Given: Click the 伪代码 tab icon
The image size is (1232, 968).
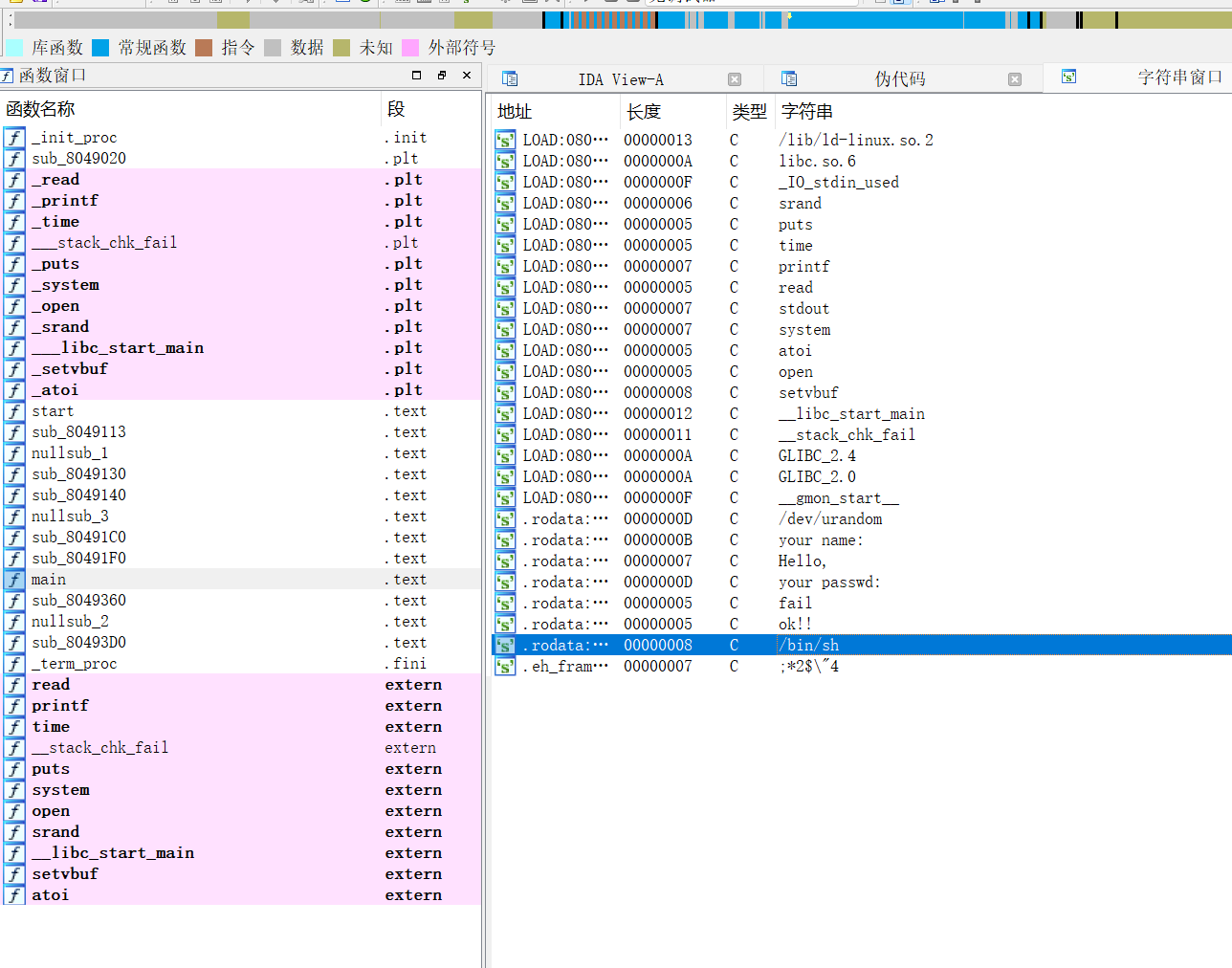Looking at the screenshot, I should pyautogui.click(x=789, y=79).
